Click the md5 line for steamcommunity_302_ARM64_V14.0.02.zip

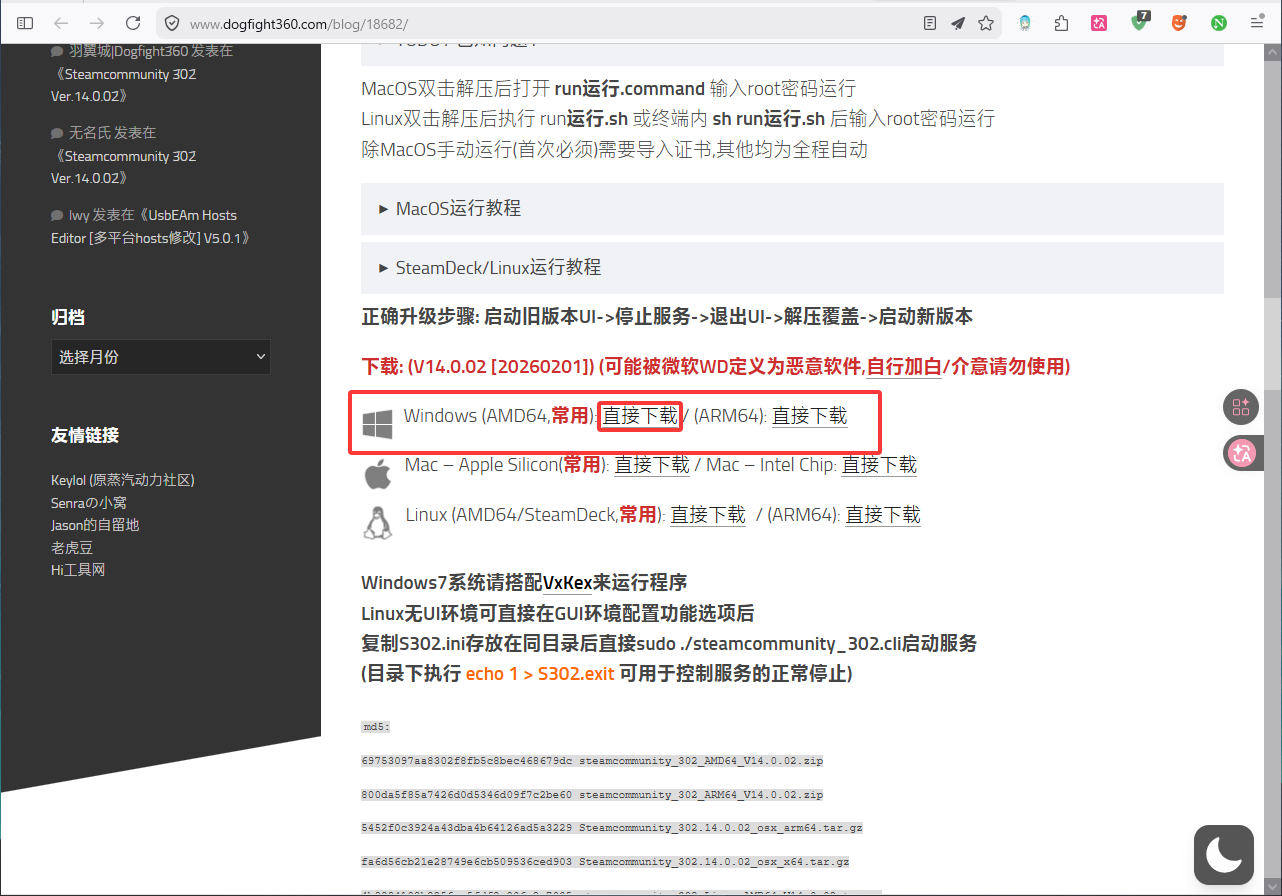[x=592, y=795]
